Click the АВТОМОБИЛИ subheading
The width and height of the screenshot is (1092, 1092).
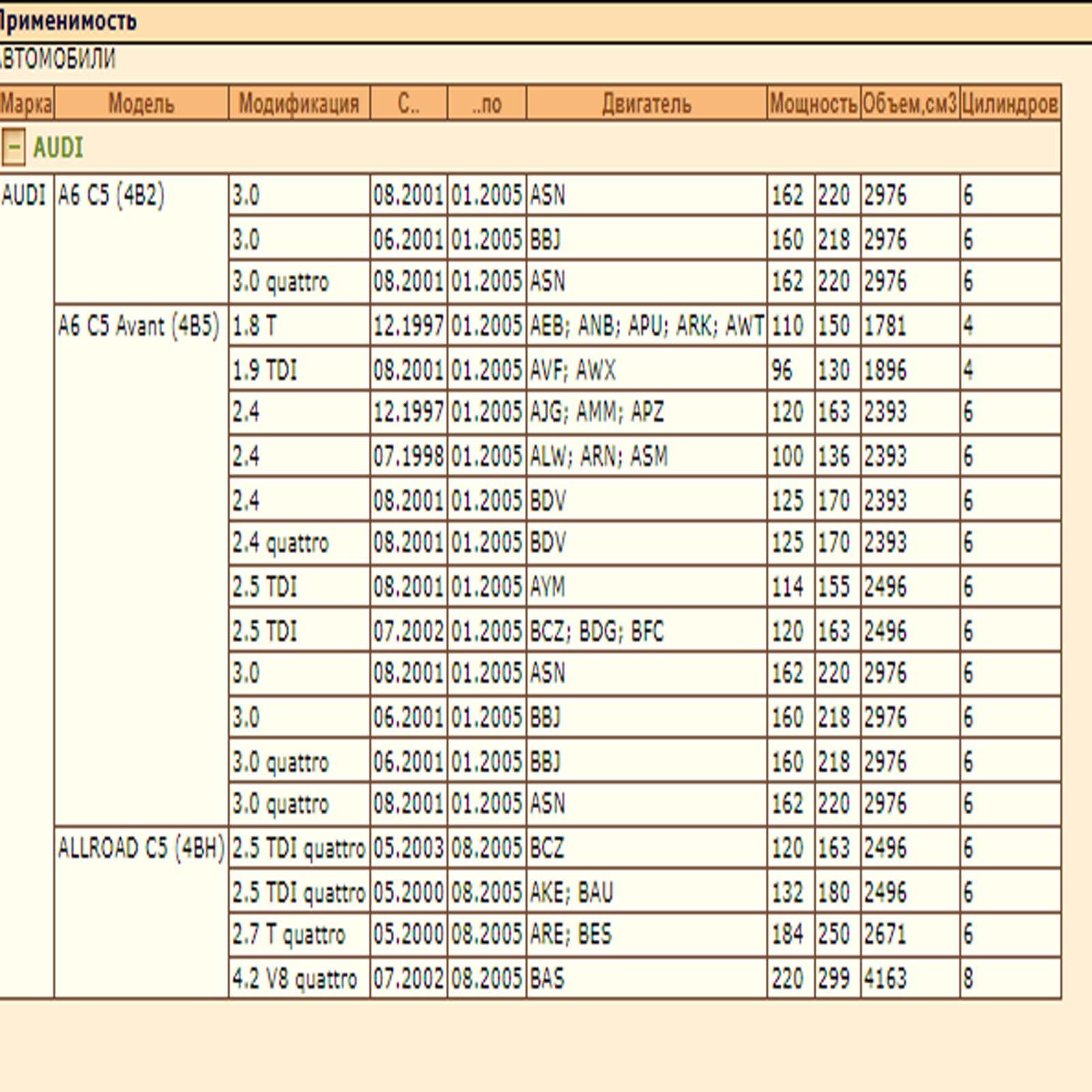coord(57,59)
